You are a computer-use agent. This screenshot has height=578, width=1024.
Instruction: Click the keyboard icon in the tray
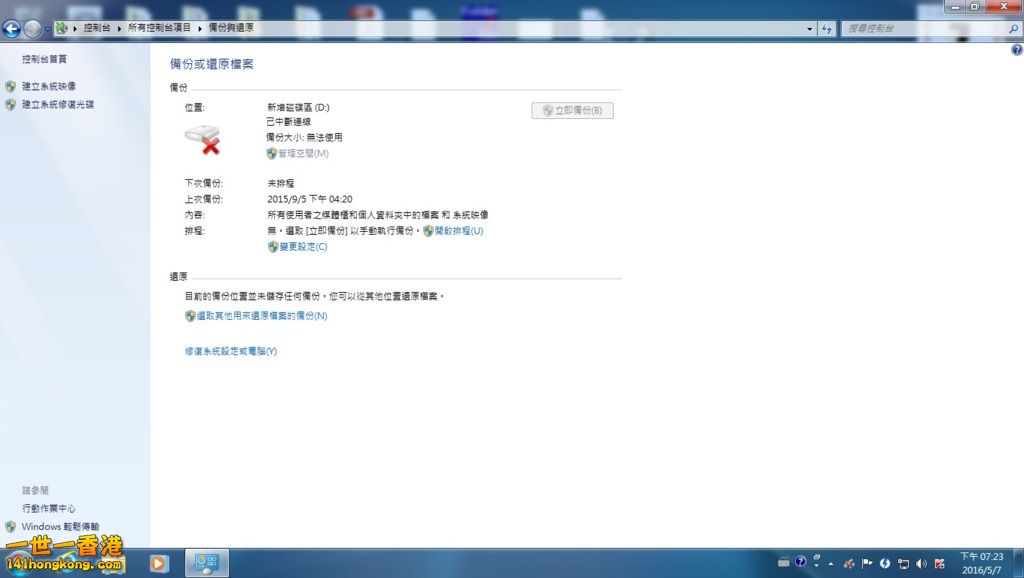pyautogui.click(x=784, y=562)
